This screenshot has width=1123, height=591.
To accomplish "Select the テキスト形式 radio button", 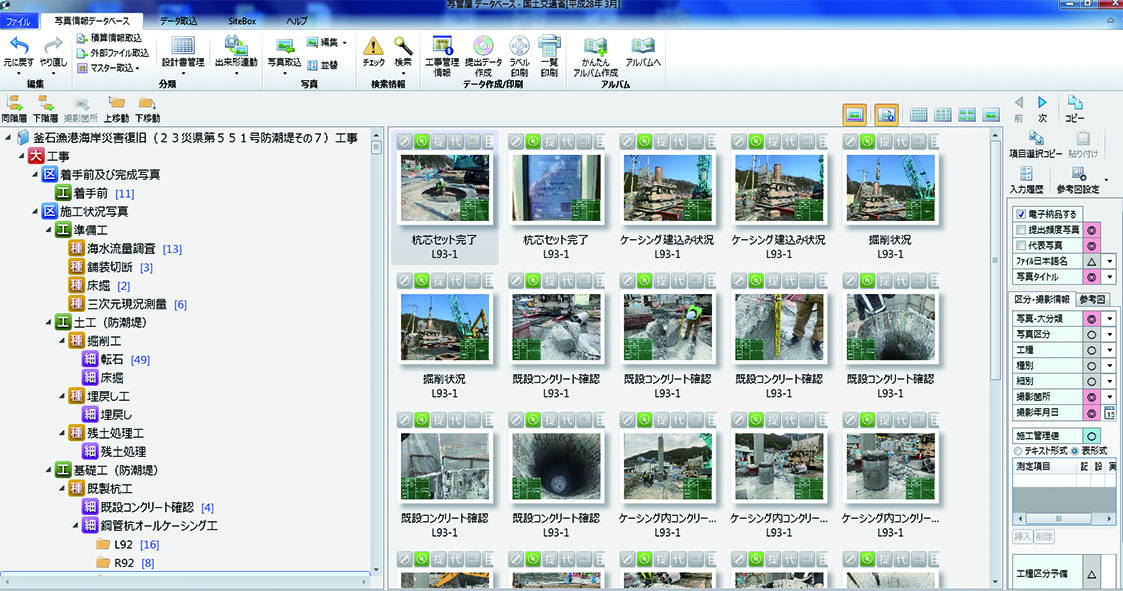I will pyautogui.click(x=1018, y=451).
